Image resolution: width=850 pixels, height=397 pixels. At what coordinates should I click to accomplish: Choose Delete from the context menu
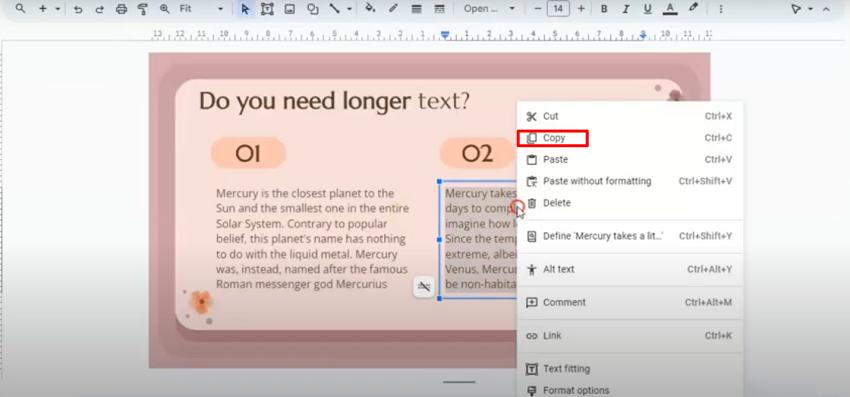coord(629,203)
